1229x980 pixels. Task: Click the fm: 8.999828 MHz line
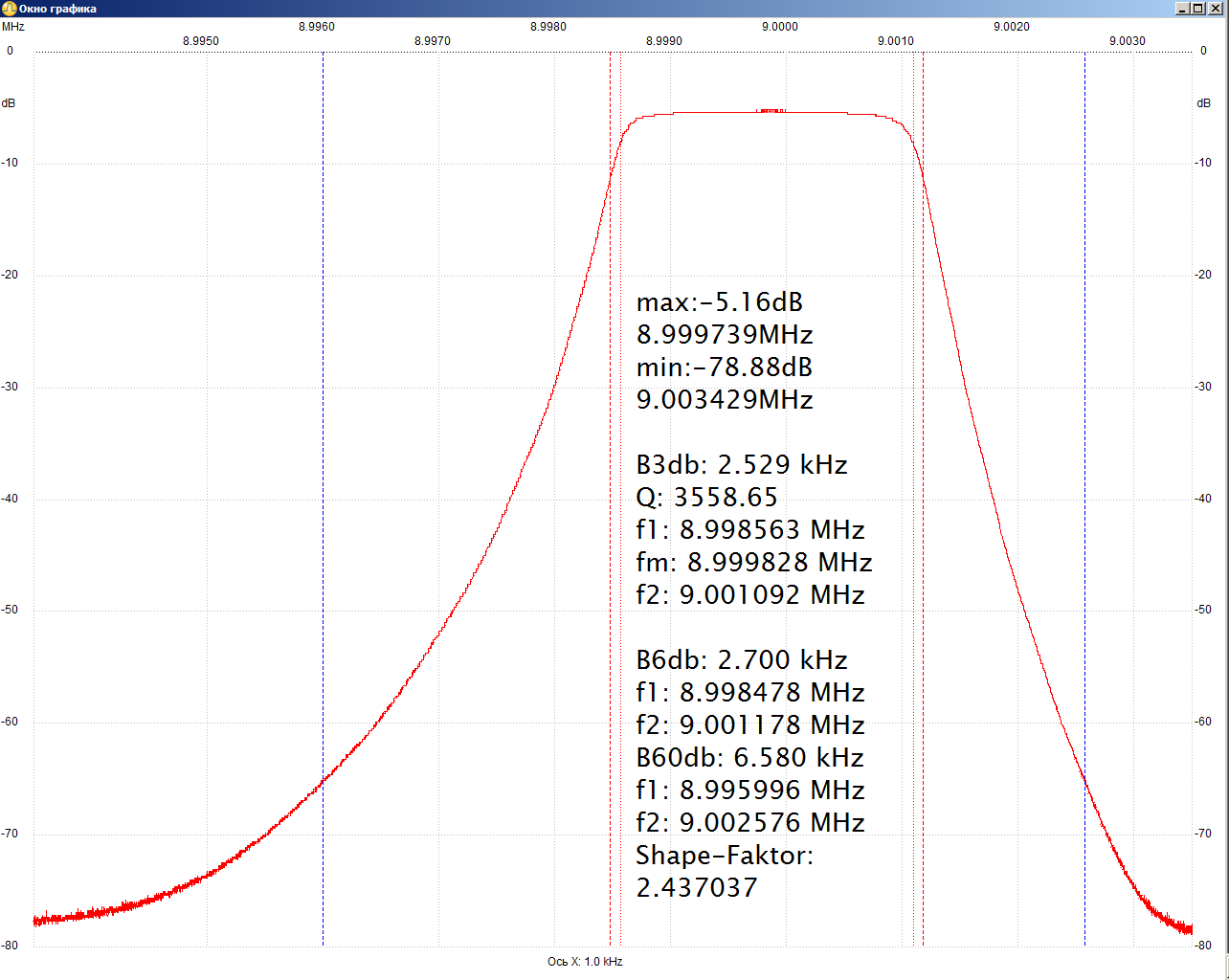coord(754,563)
